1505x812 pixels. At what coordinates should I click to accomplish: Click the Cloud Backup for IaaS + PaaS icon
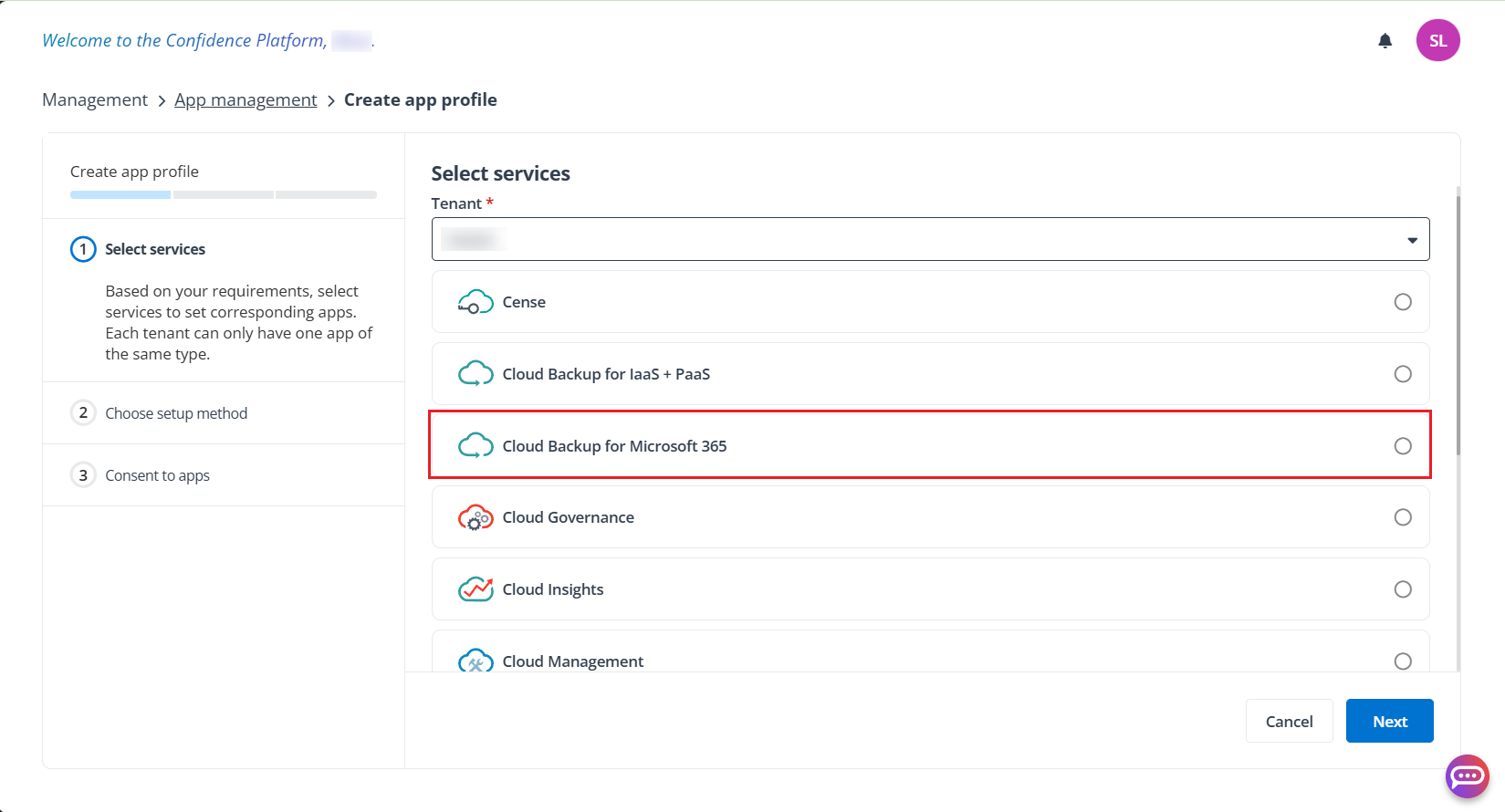click(x=476, y=374)
